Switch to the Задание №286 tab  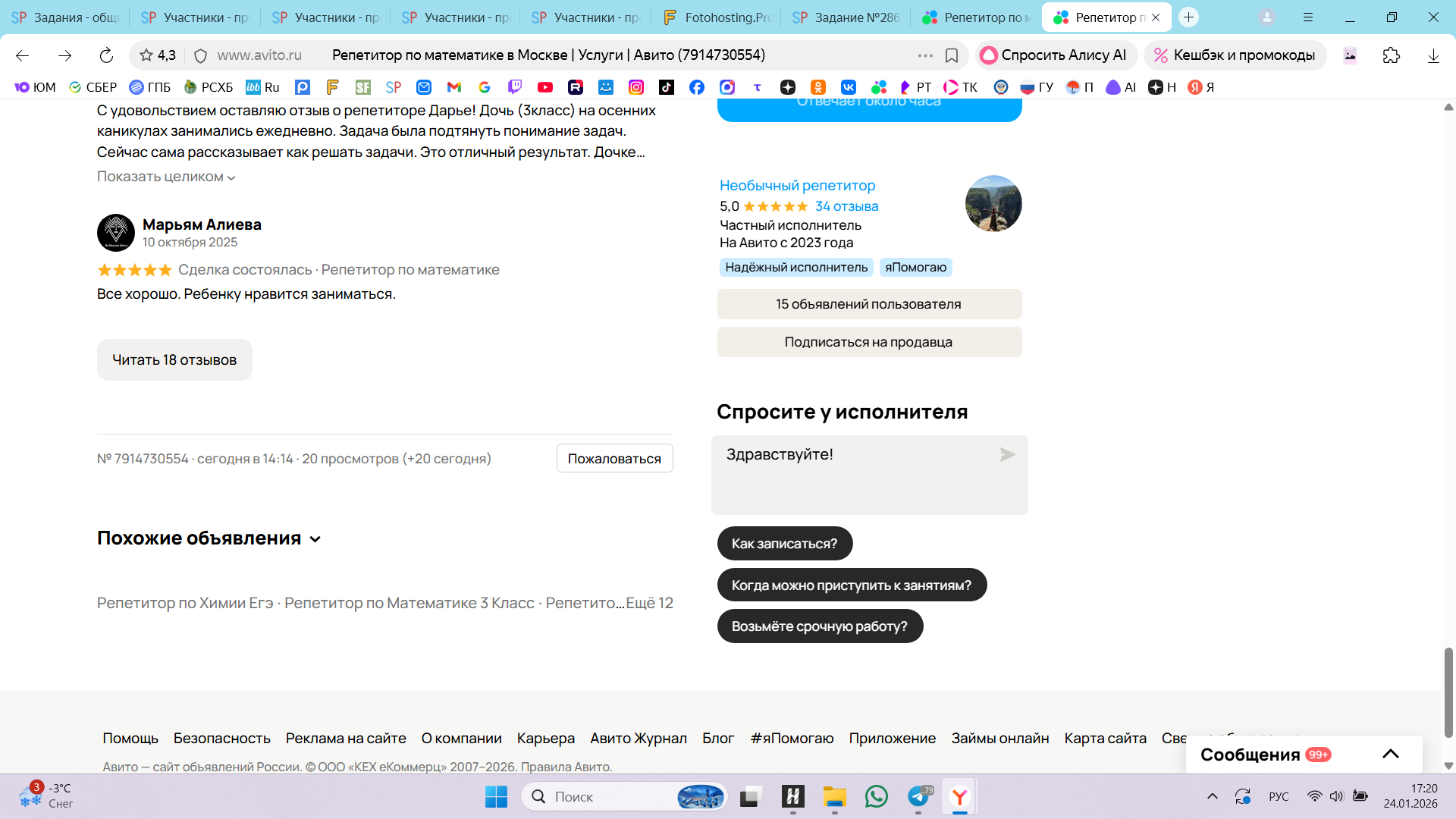point(846,17)
